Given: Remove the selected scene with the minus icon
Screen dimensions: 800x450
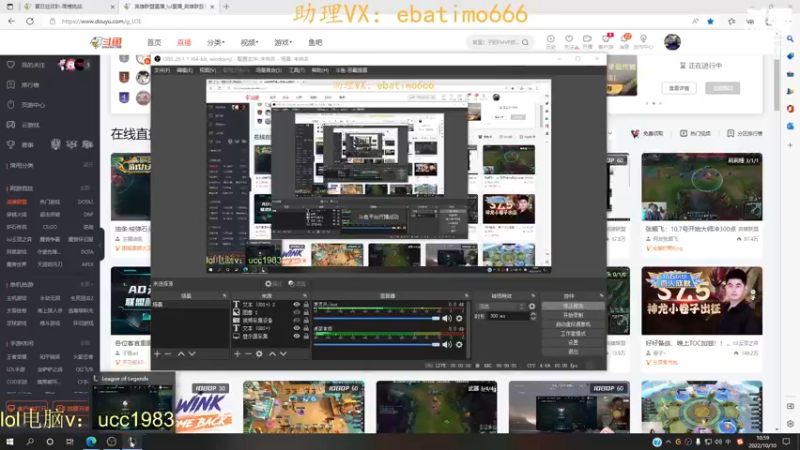Looking at the screenshot, I should click(168, 354).
